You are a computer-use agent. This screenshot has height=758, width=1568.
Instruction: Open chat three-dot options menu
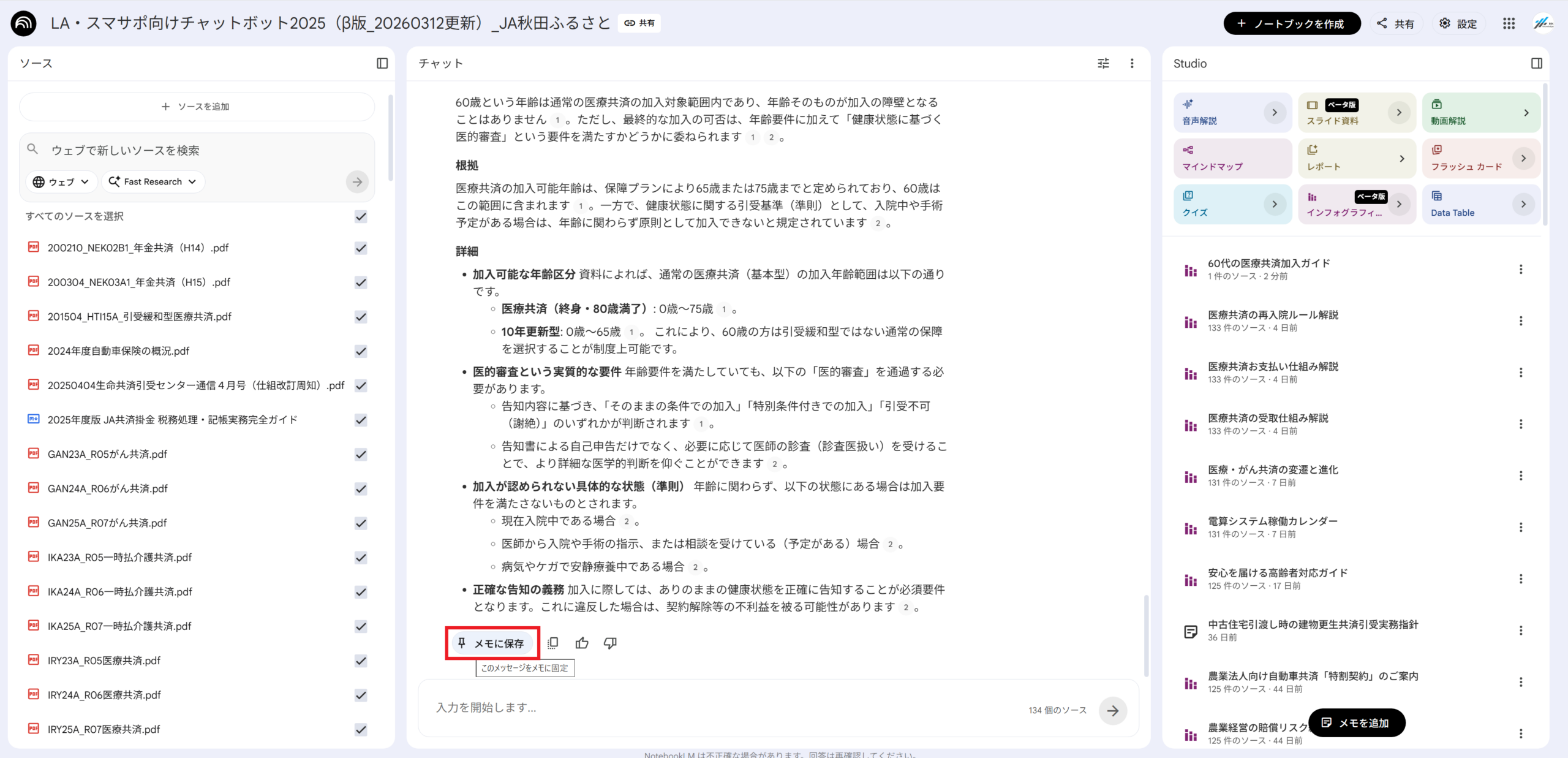click(x=1132, y=63)
